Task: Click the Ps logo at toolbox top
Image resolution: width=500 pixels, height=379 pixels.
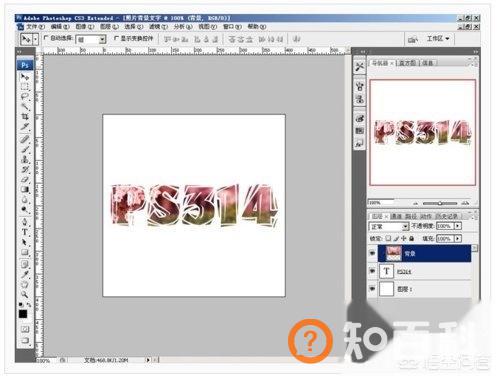Action: [x=25, y=65]
